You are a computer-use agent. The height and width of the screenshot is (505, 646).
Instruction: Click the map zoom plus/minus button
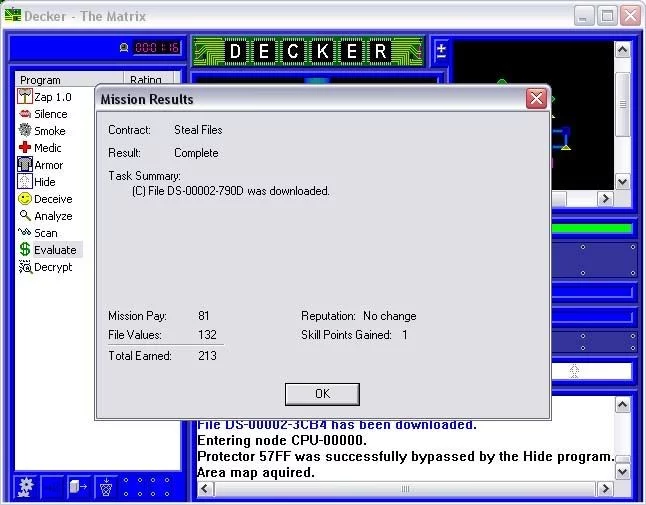(x=441, y=51)
